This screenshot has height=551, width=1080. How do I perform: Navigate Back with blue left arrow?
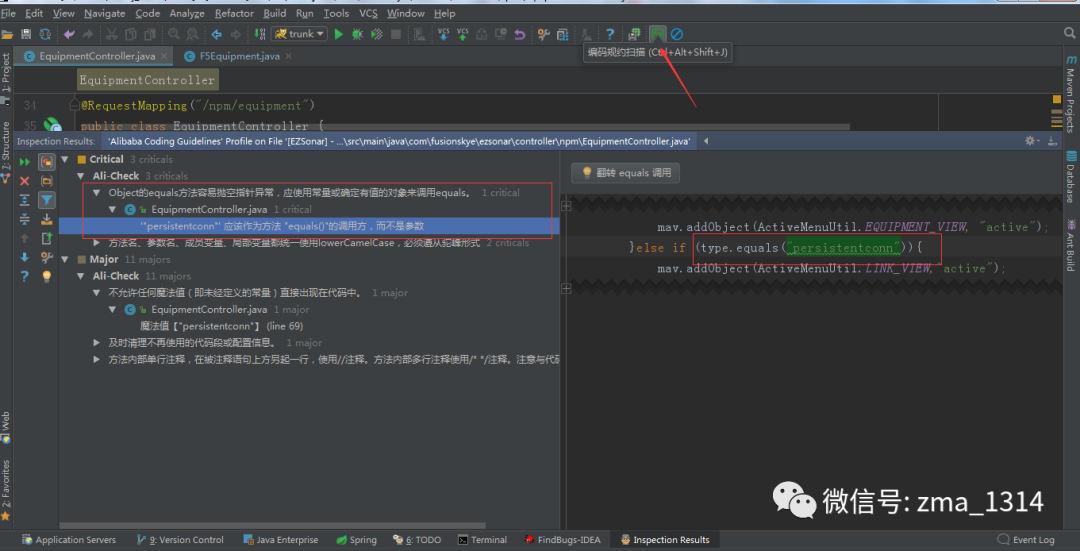(x=216, y=34)
